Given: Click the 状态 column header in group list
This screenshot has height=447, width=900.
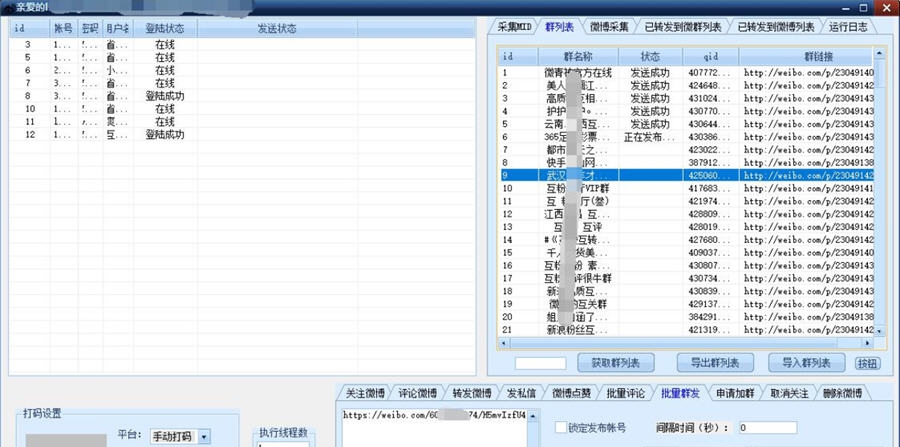Looking at the screenshot, I should (650, 57).
